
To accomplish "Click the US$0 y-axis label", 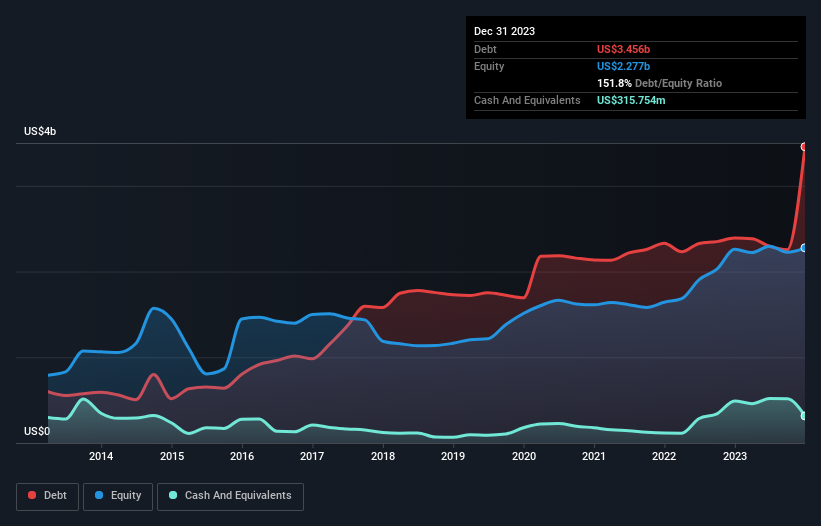I will pos(37,431).
